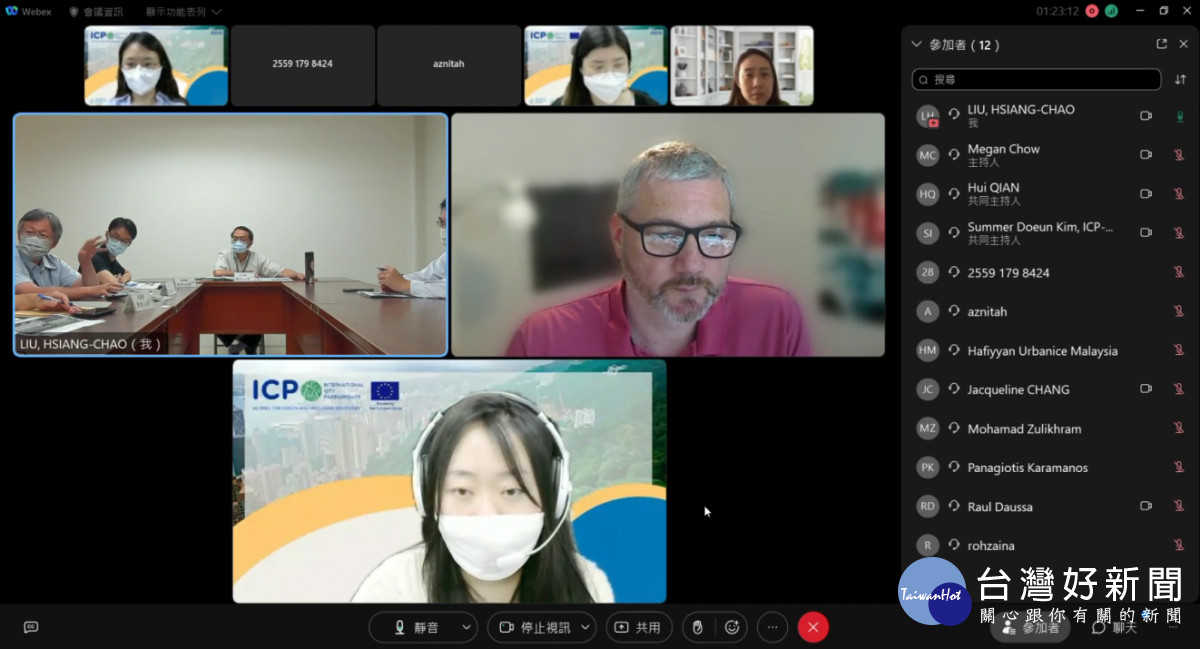Select Raul Daussa in participant list

[x=1049, y=506]
